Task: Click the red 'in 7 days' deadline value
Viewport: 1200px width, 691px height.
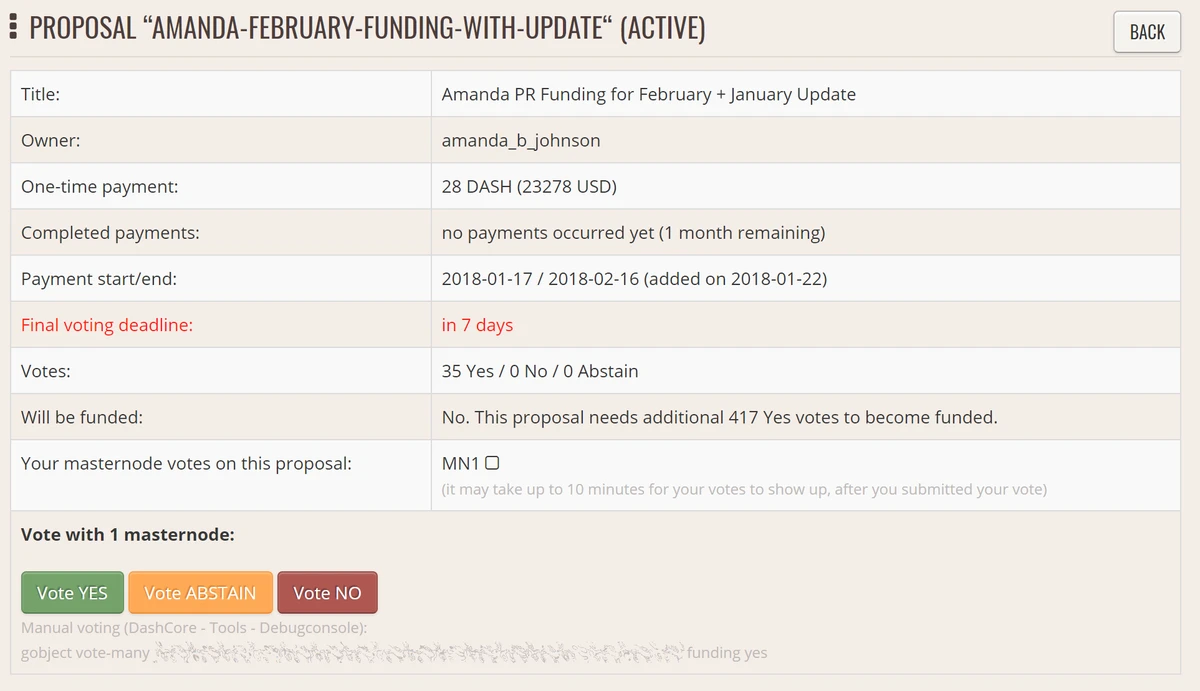Action: [477, 325]
